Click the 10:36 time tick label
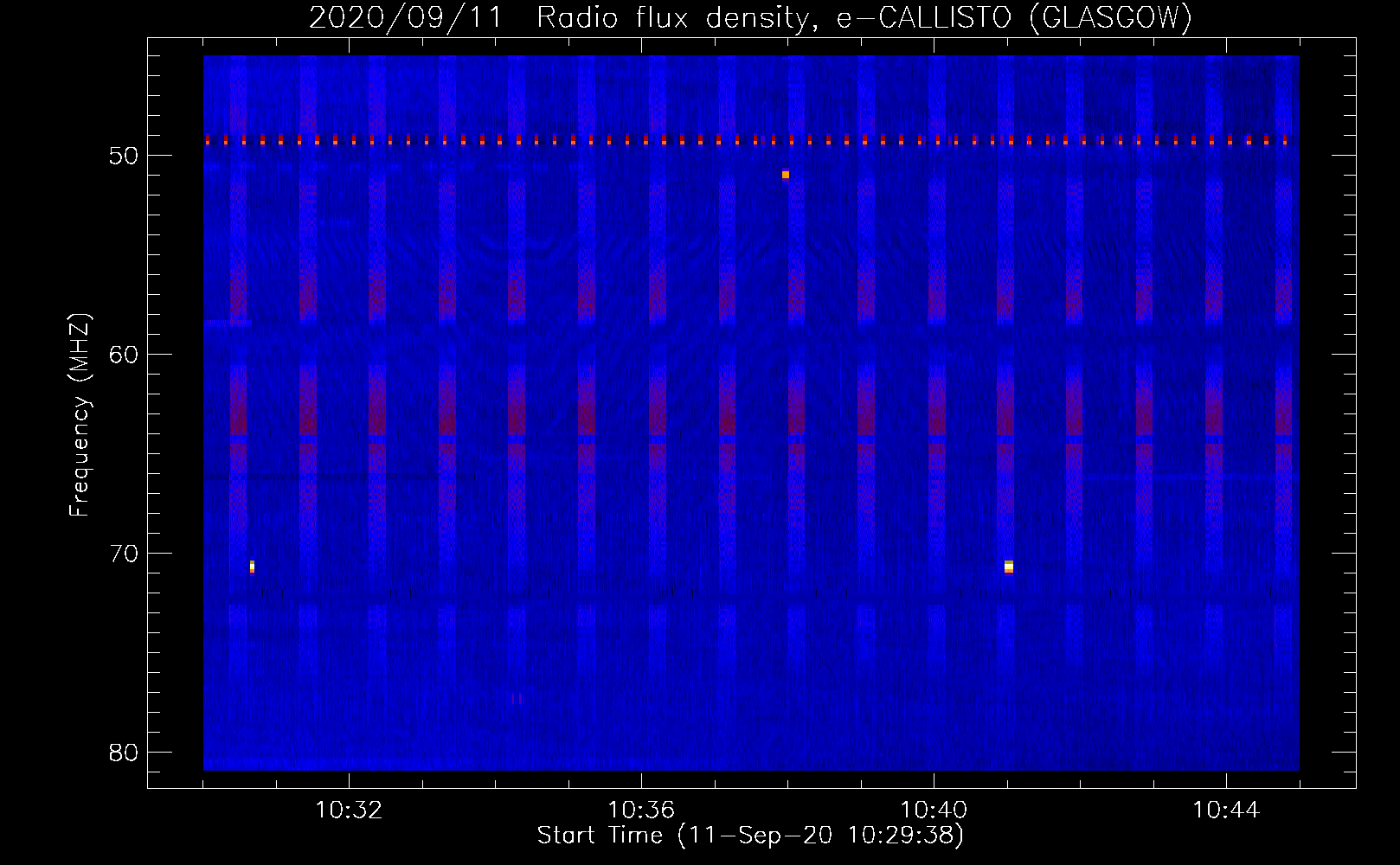Viewport: 1400px width, 865px height. (641, 811)
